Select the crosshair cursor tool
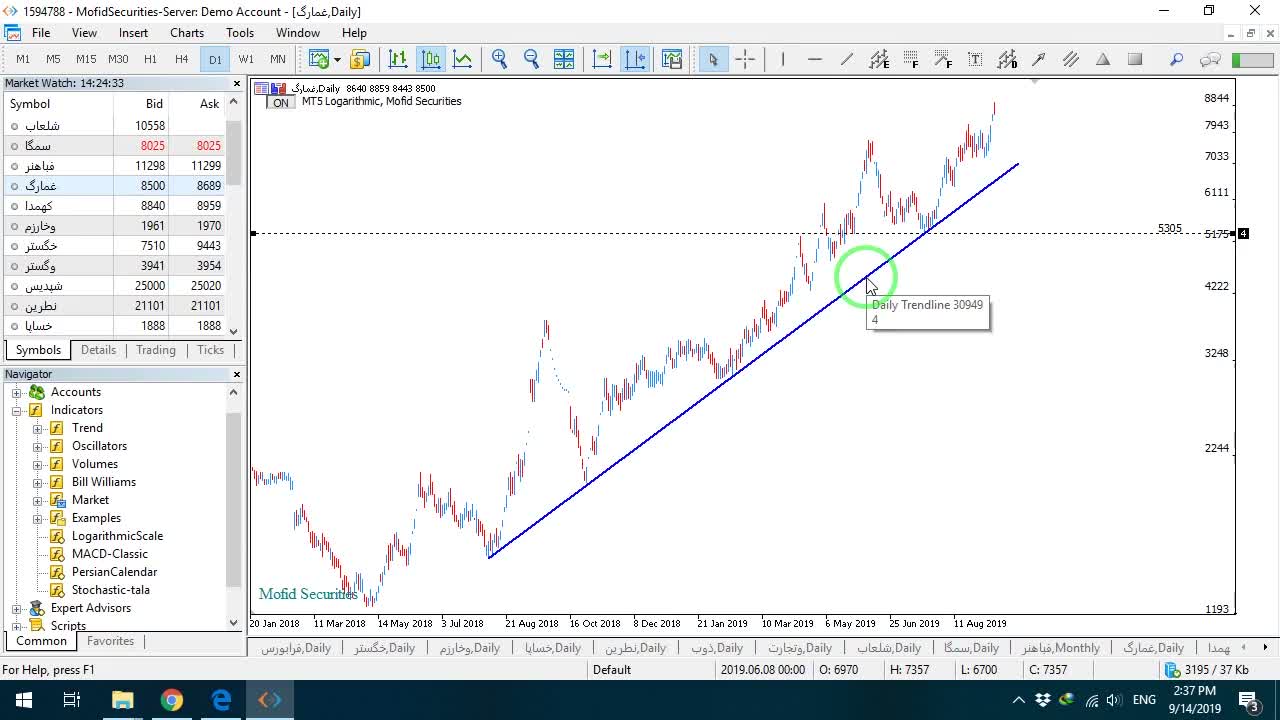Screen dimensions: 1280x720 pos(745,59)
